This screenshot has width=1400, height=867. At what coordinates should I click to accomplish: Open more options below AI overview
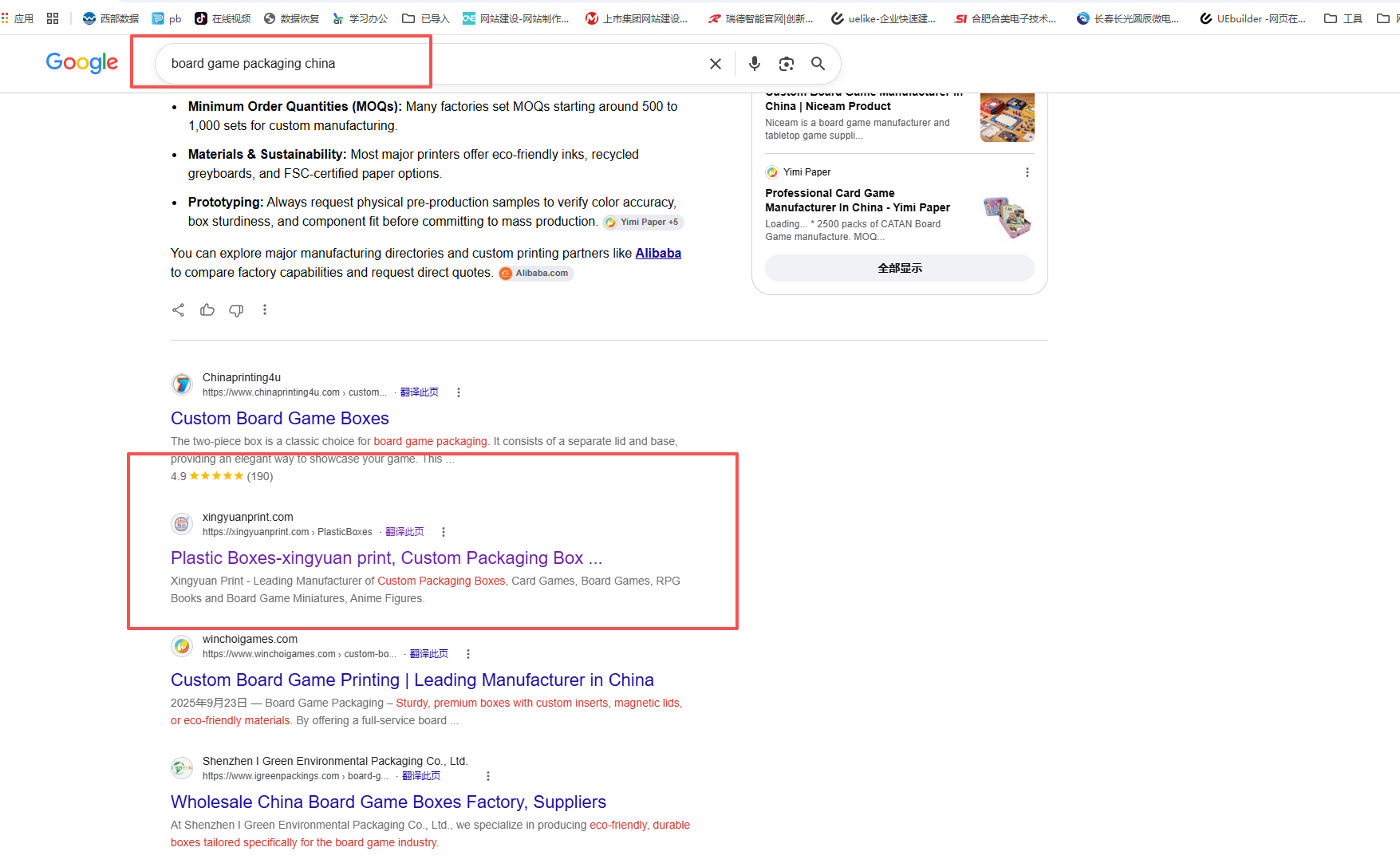pyautogui.click(x=265, y=309)
